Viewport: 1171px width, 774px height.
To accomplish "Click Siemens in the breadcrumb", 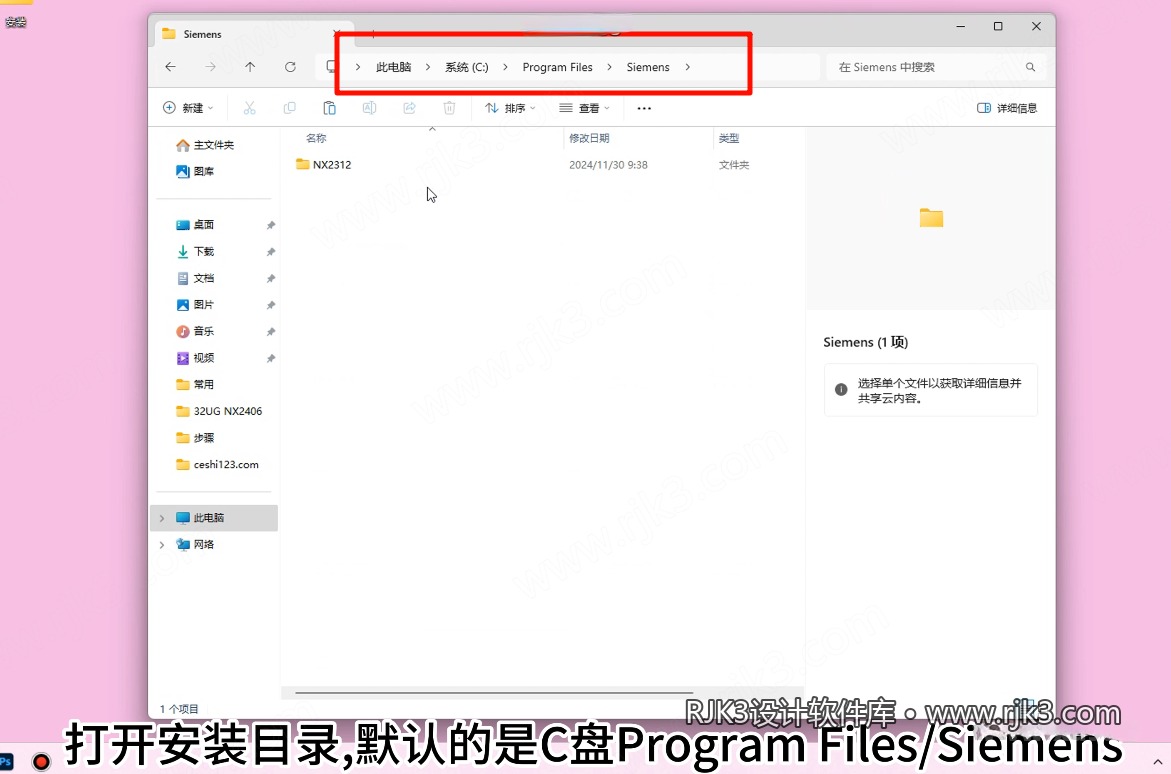I will (648, 67).
